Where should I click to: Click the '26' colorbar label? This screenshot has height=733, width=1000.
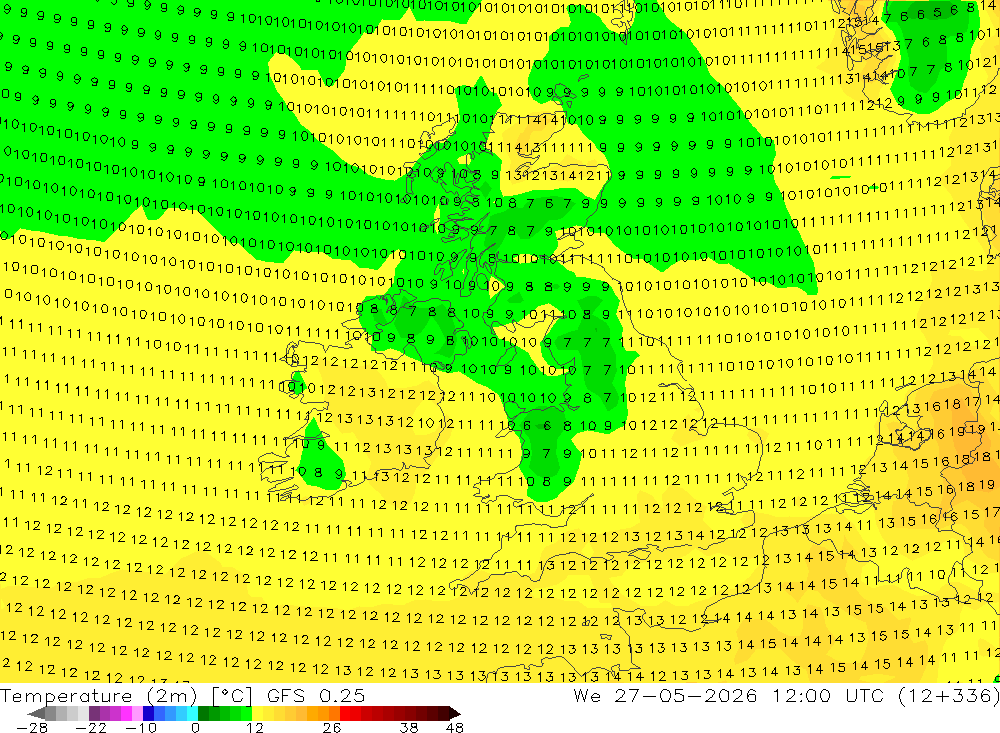[332, 728]
